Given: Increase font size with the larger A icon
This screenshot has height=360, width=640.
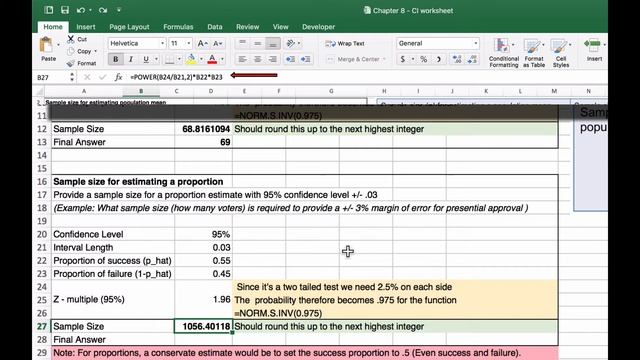Looking at the screenshot, I should (x=202, y=43).
